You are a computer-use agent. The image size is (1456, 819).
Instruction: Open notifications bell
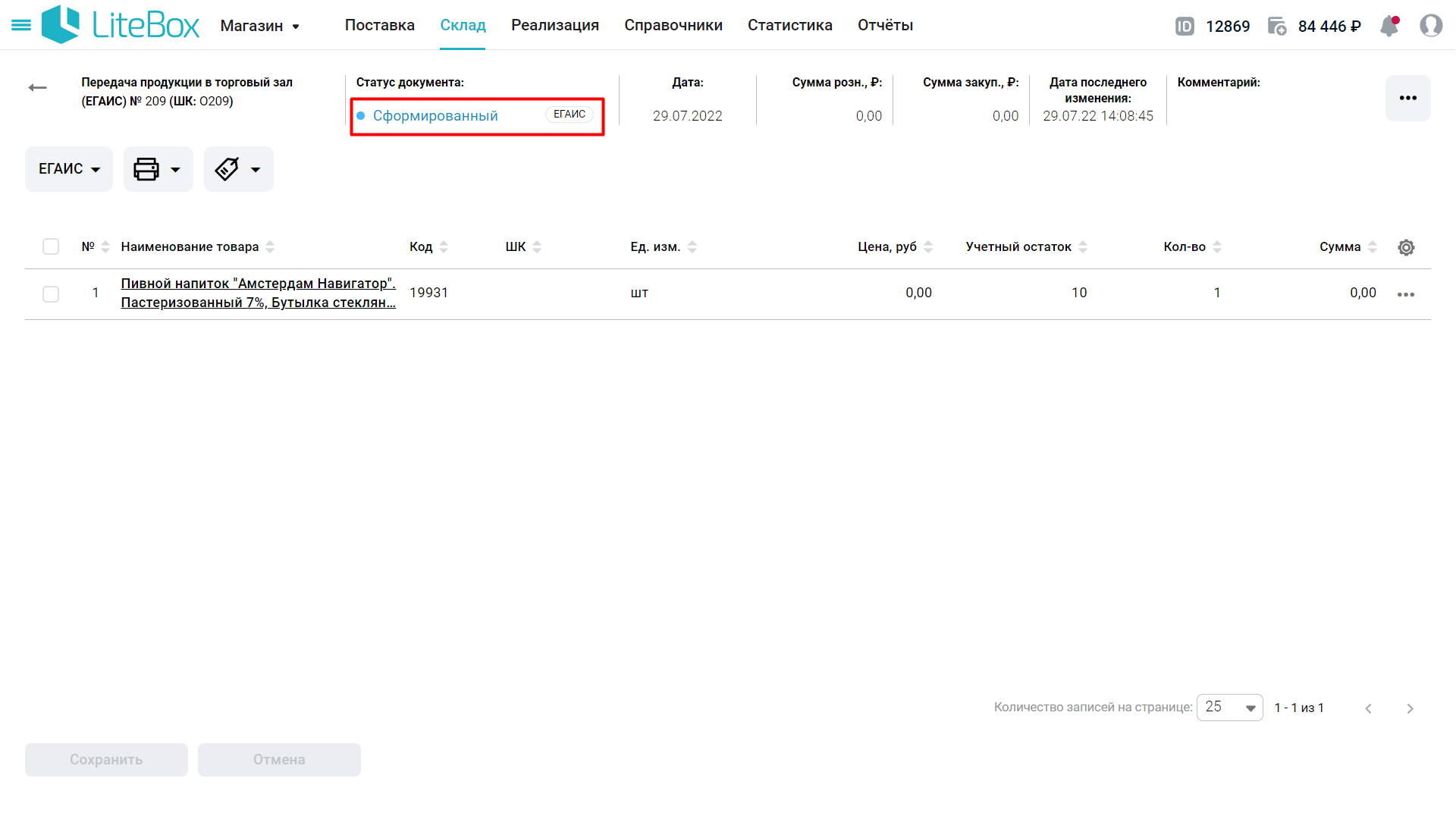pyautogui.click(x=1389, y=26)
